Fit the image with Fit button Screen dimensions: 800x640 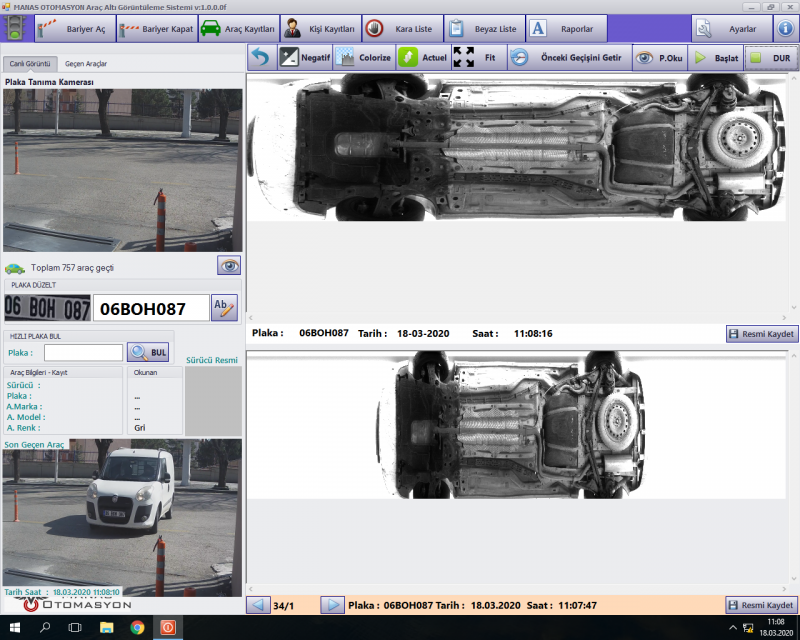479,57
